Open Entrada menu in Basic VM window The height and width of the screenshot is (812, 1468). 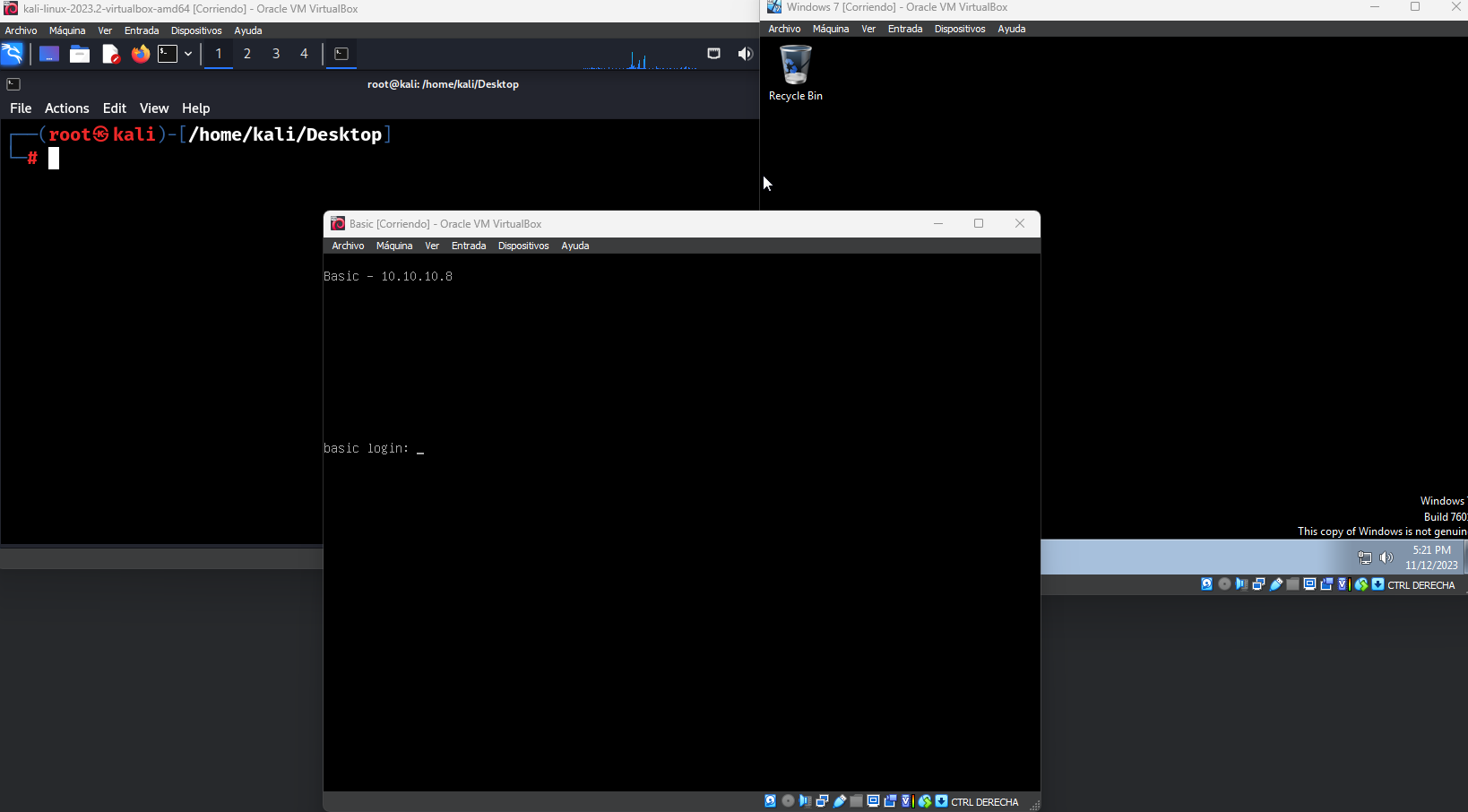(469, 246)
